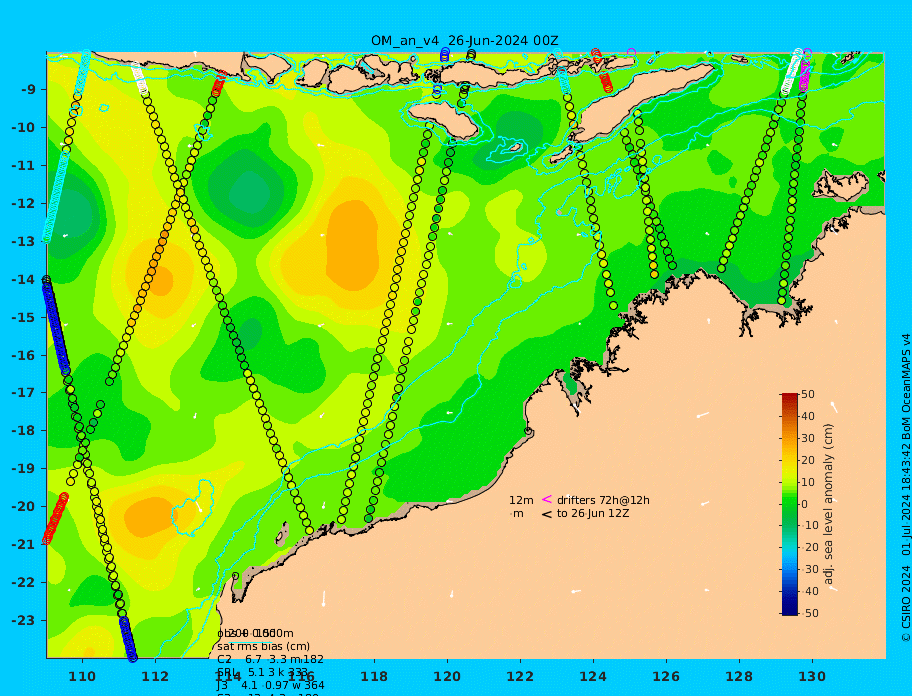Click latitude axis label -17
Screen dimensions: 912x696
click(x=23, y=393)
